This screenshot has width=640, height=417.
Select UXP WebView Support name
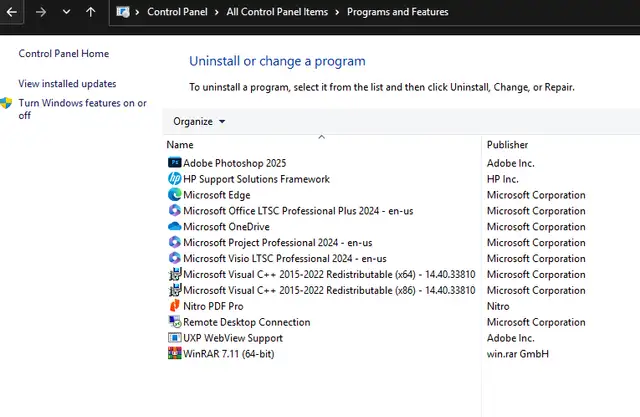[x=233, y=338]
